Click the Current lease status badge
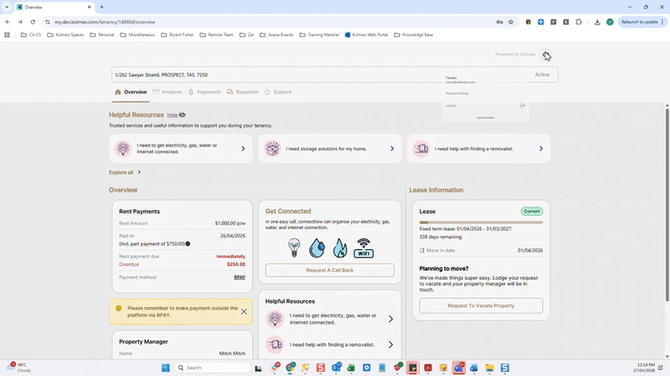The height and width of the screenshot is (376, 670). pos(532,211)
